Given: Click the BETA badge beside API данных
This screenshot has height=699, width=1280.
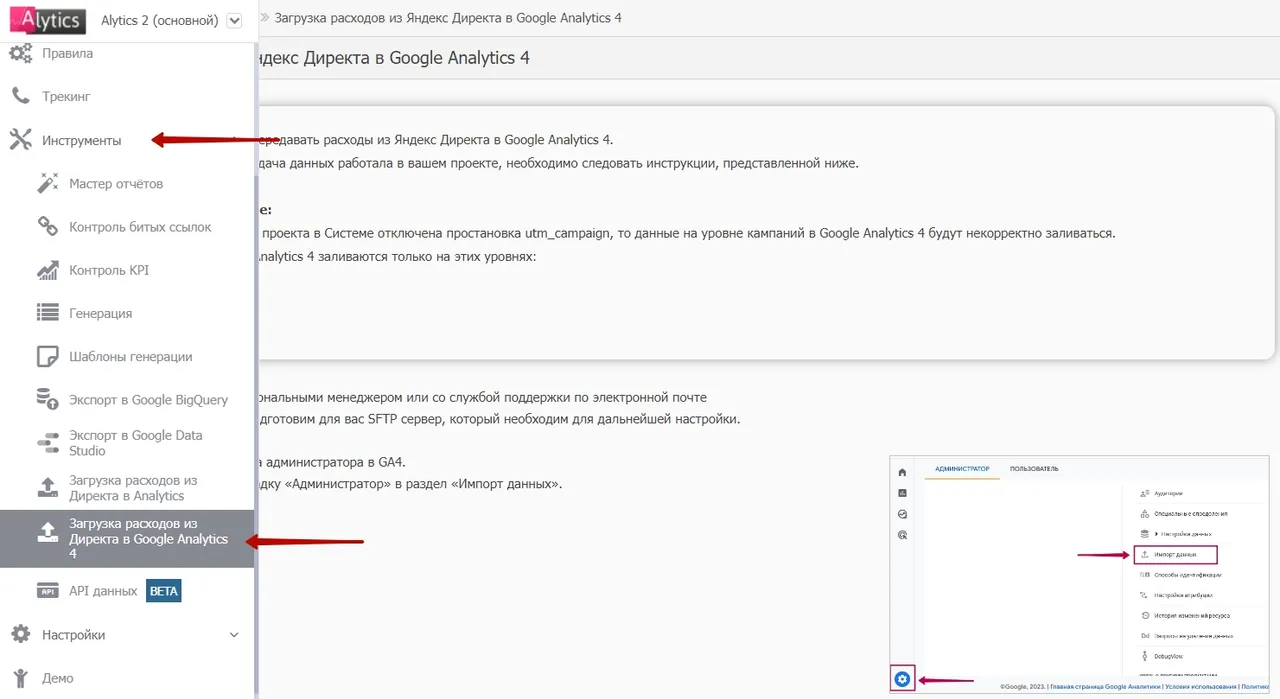Looking at the screenshot, I should (x=163, y=591).
